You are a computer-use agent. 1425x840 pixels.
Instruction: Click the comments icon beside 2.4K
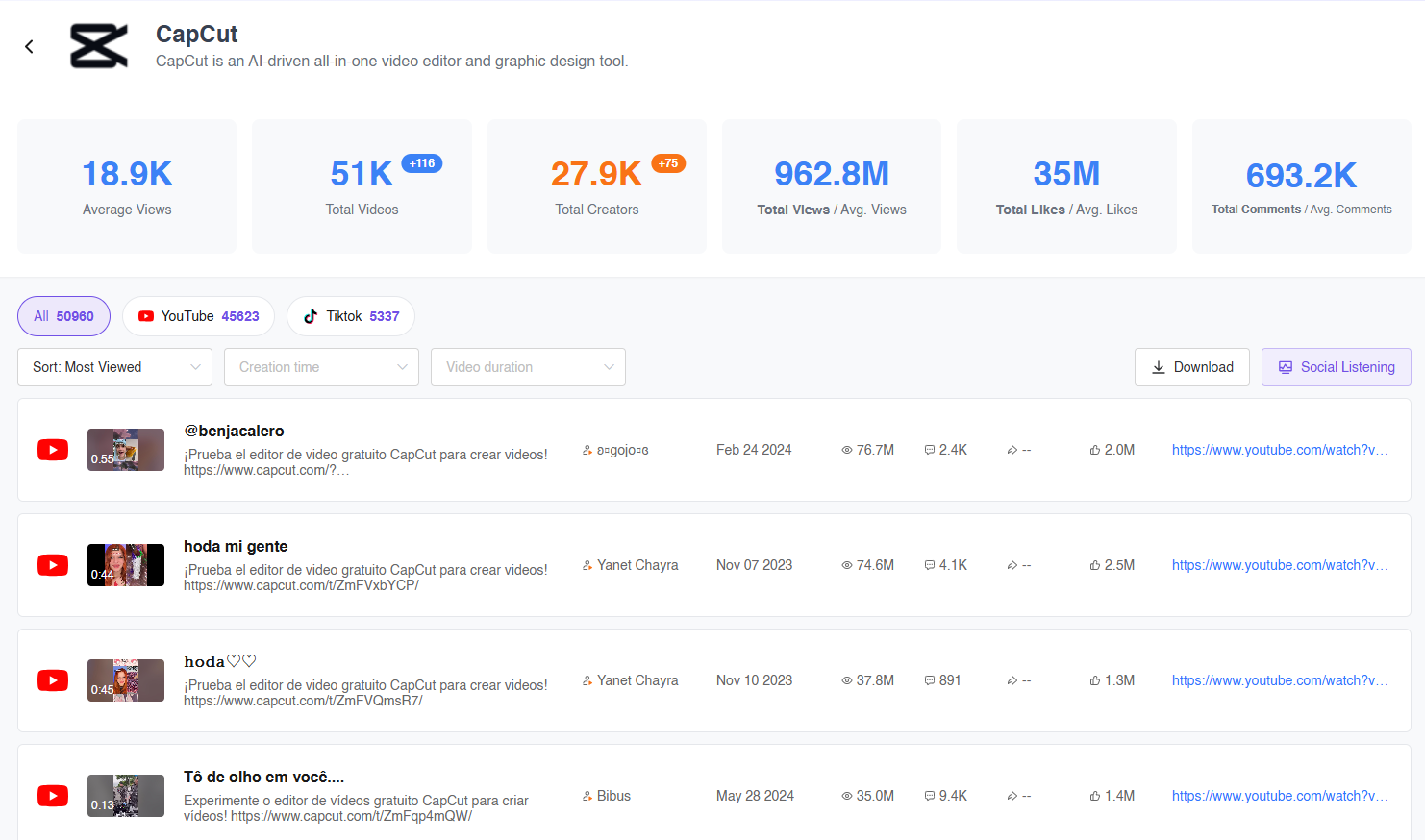tap(930, 450)
